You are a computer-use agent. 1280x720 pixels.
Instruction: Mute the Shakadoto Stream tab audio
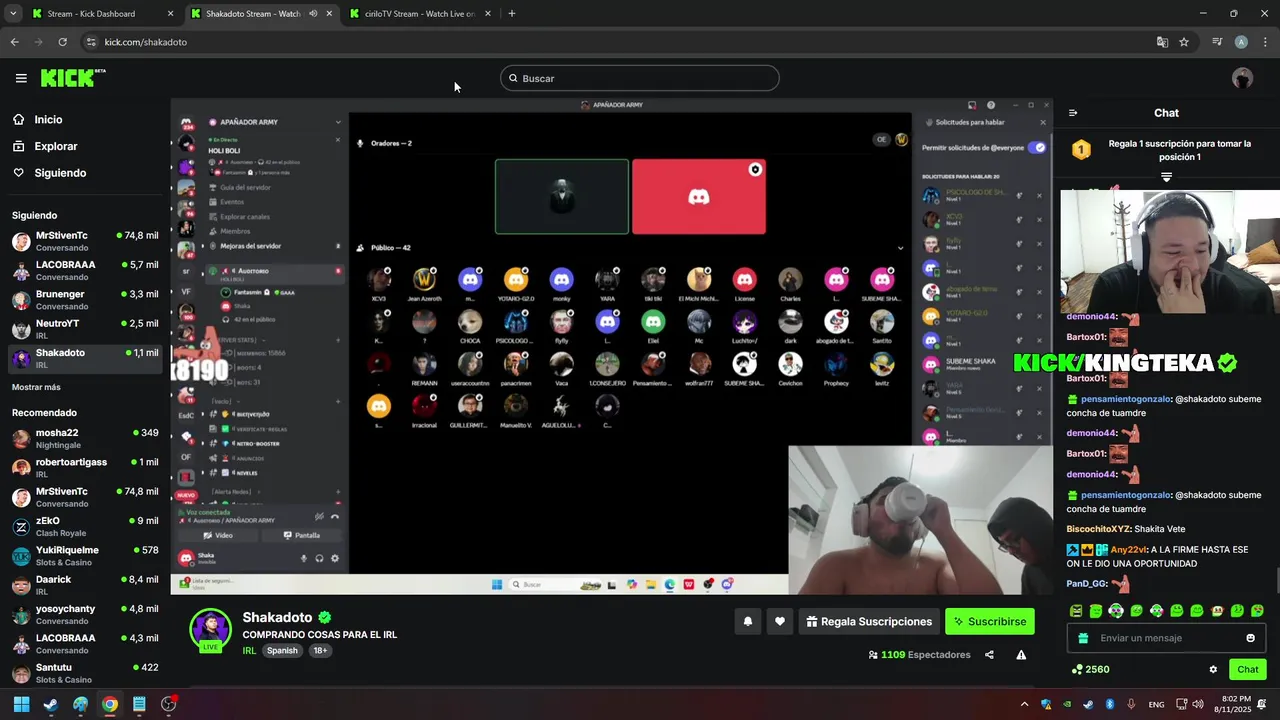pos(313,14)
